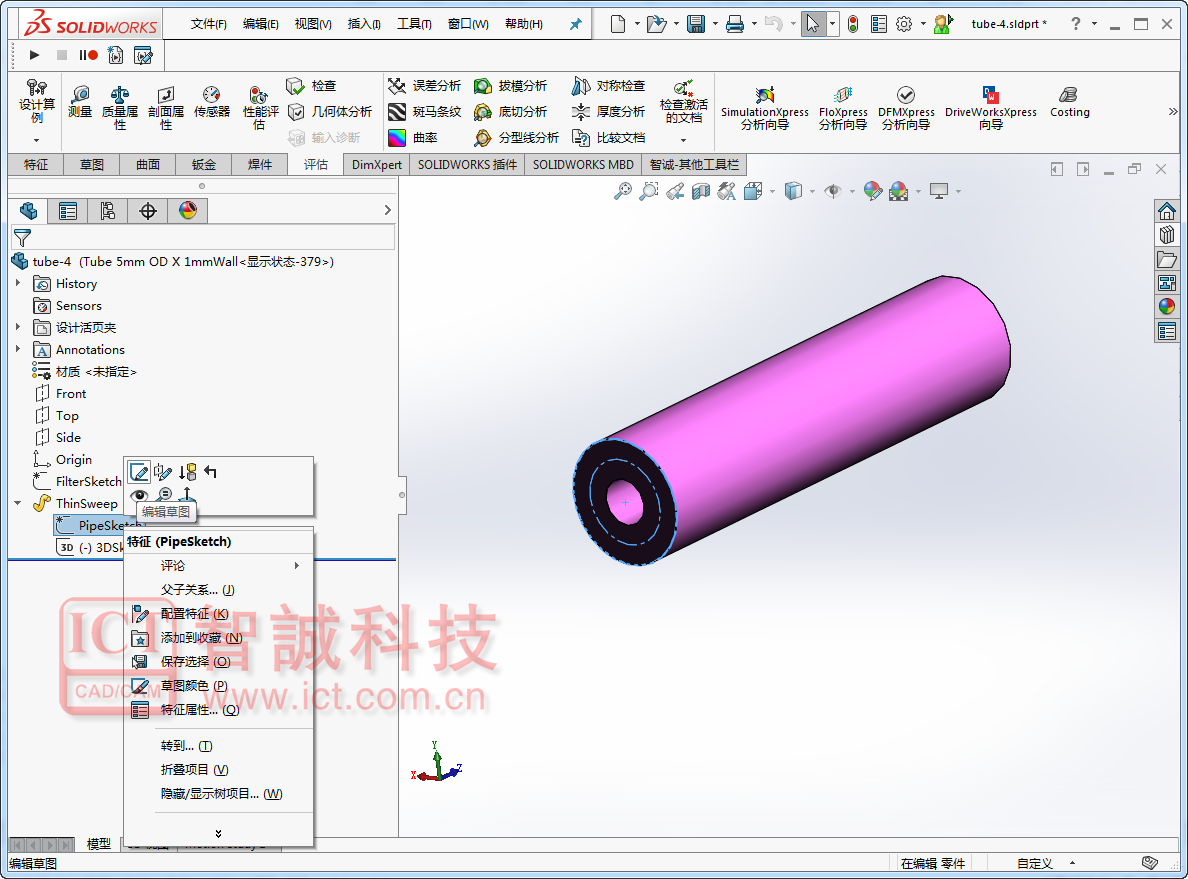Open Performance Evaluation (性能评估)
This screenshot has width=1188, height=879.
click(x=260, y=107)
